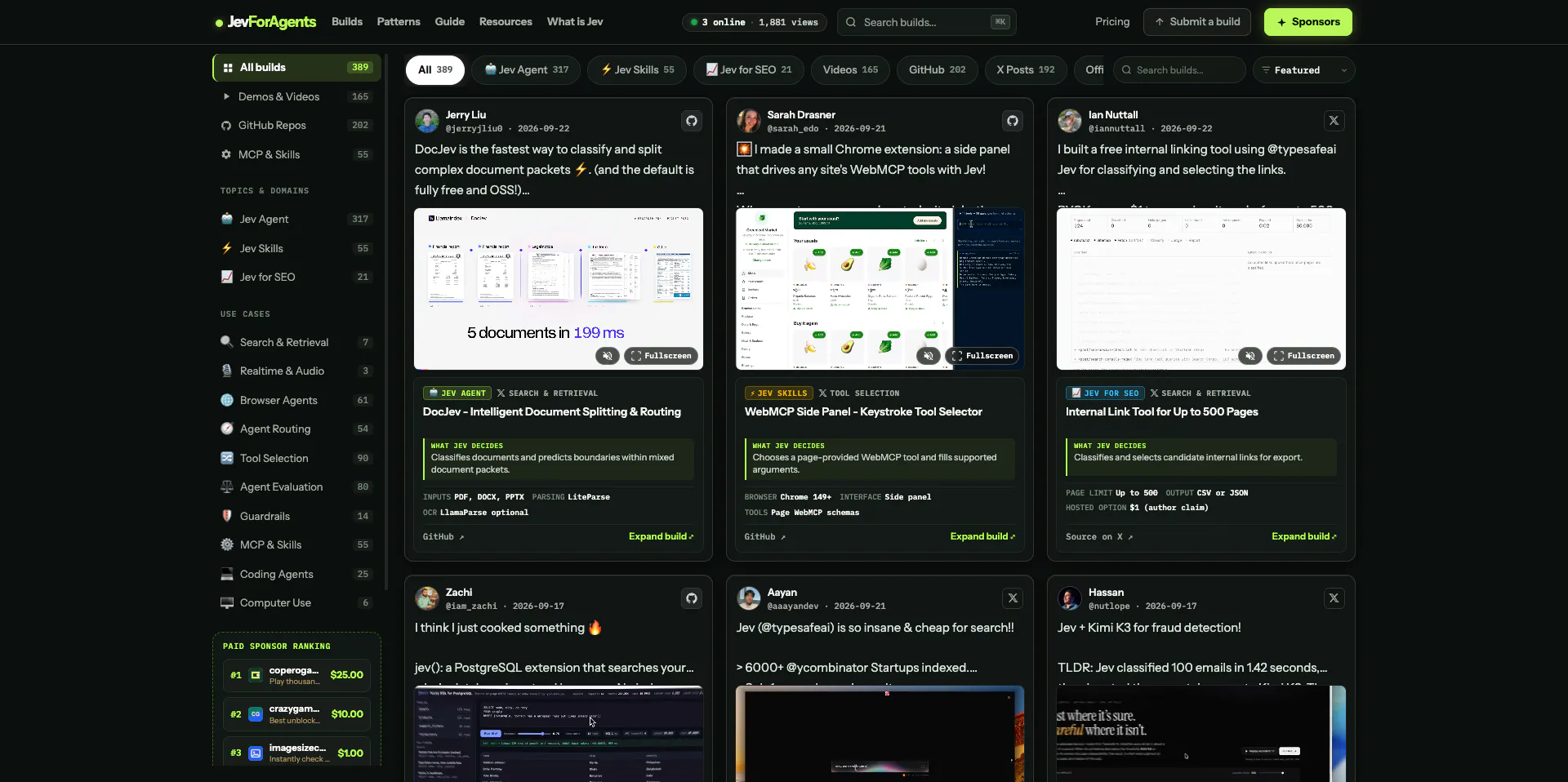
Task: Click Sarah Drasner's profile avatar
Action: [x=749, y=121]
